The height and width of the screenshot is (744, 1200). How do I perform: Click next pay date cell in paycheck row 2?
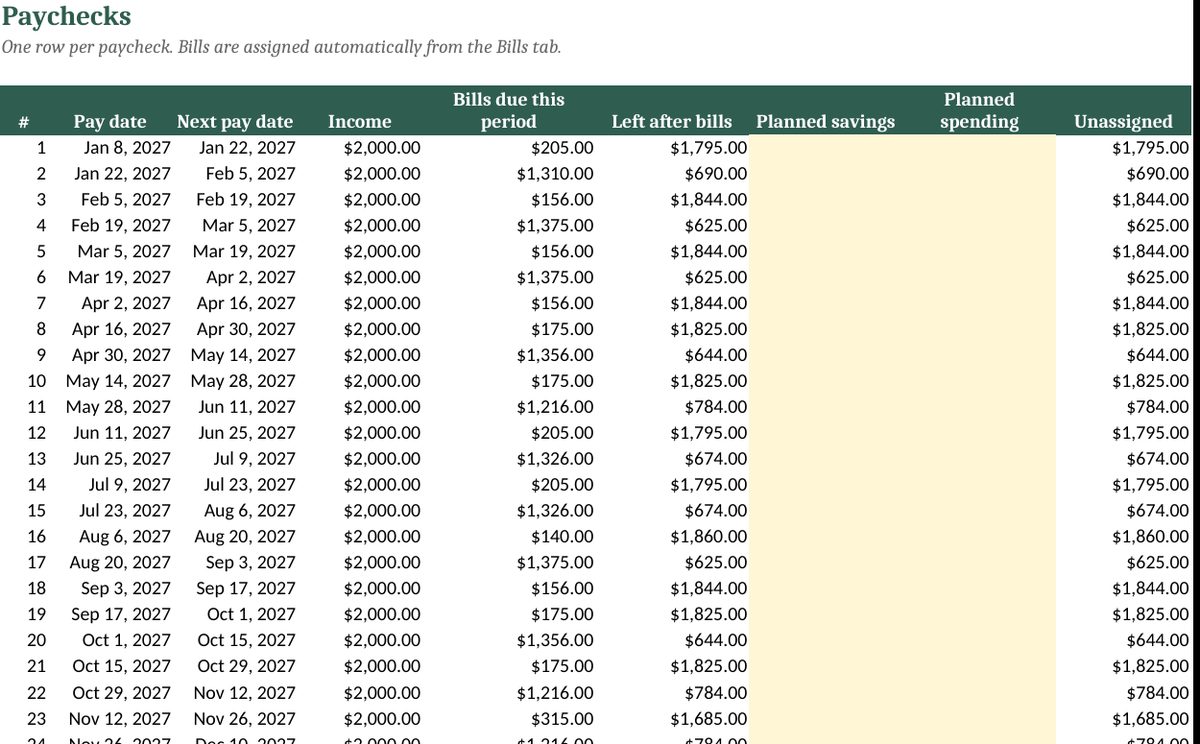[250, 174]
